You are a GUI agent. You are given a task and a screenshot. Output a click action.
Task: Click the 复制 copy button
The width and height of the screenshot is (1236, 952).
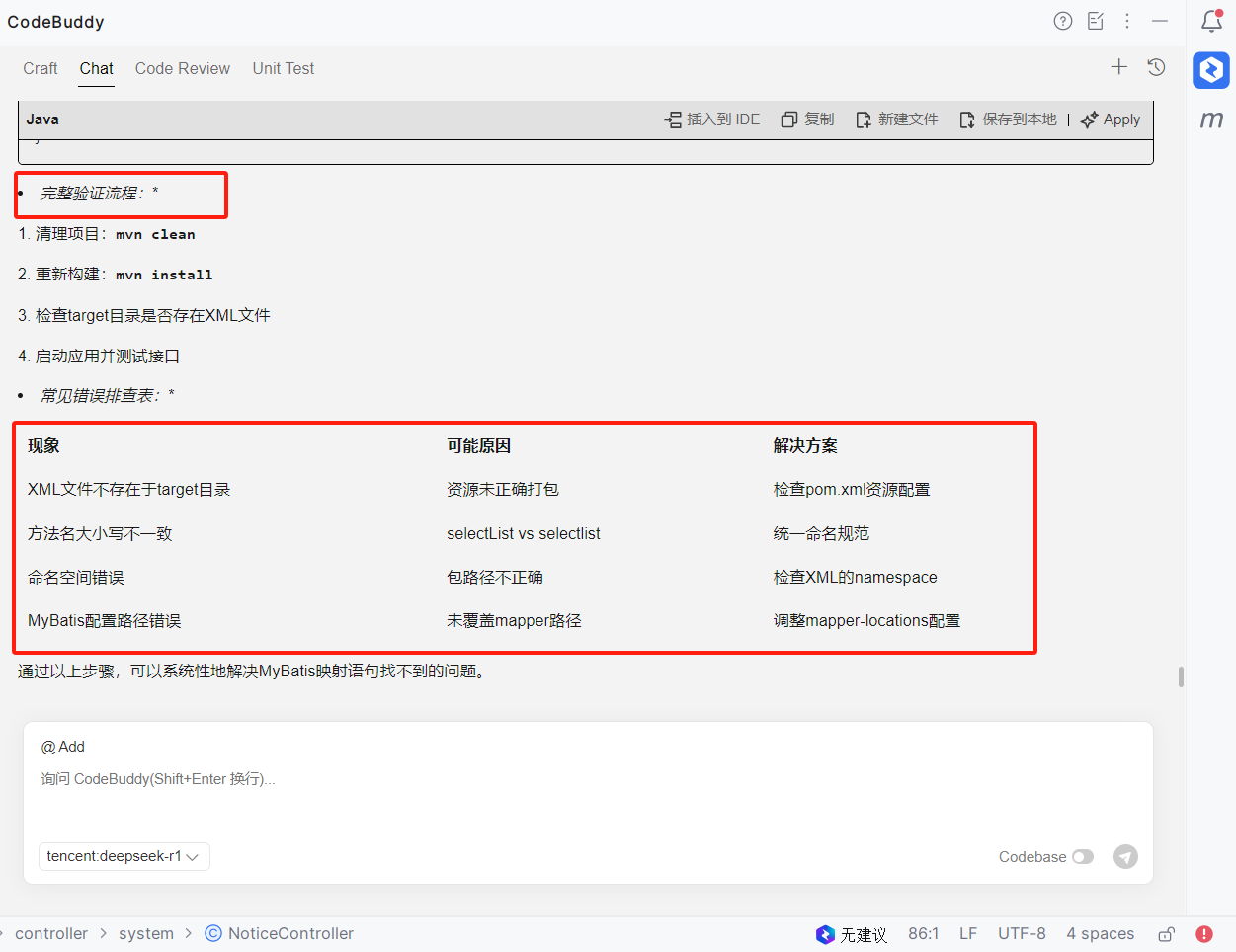(807, 119)
